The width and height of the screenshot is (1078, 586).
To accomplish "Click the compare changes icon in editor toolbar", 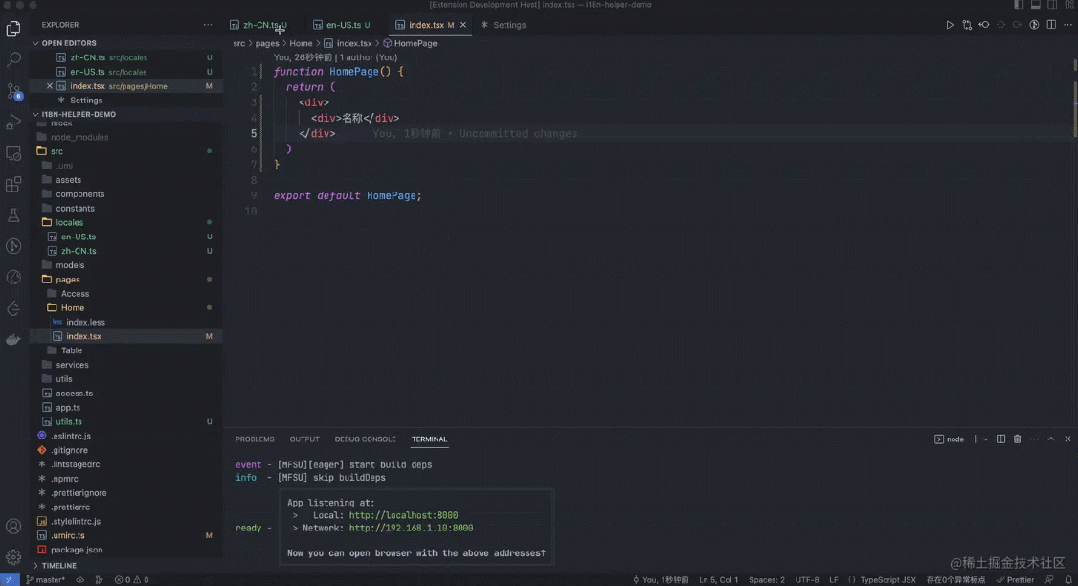I will click(x=967, y=25).
